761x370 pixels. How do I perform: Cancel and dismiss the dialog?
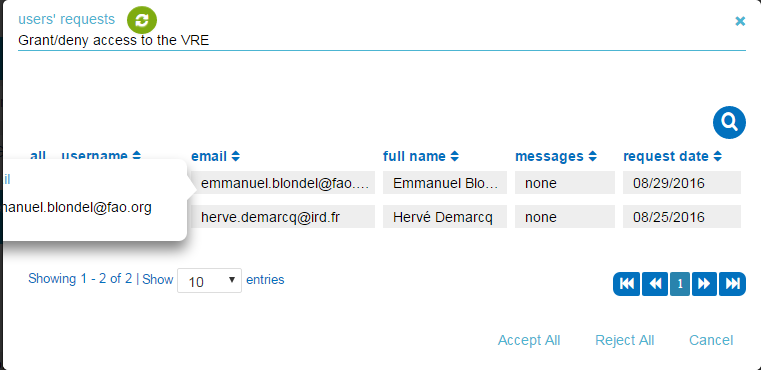(711, 340)
